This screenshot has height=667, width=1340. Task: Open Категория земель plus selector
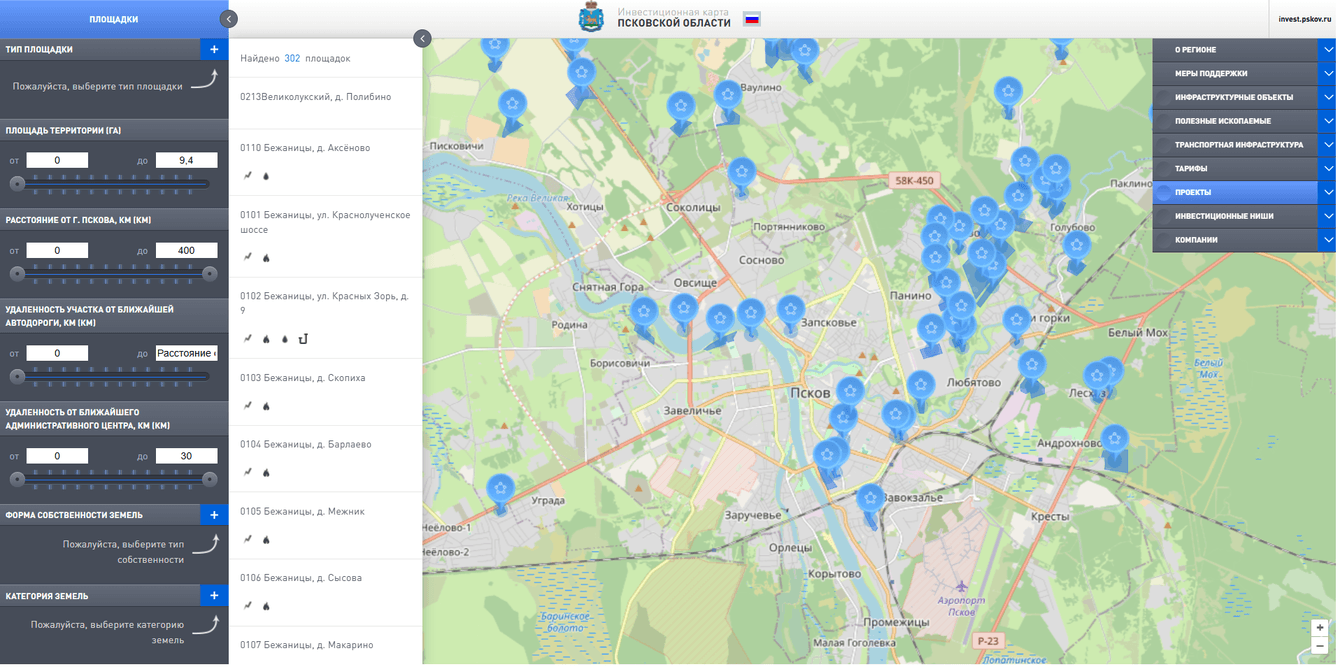tap(214, 596)
